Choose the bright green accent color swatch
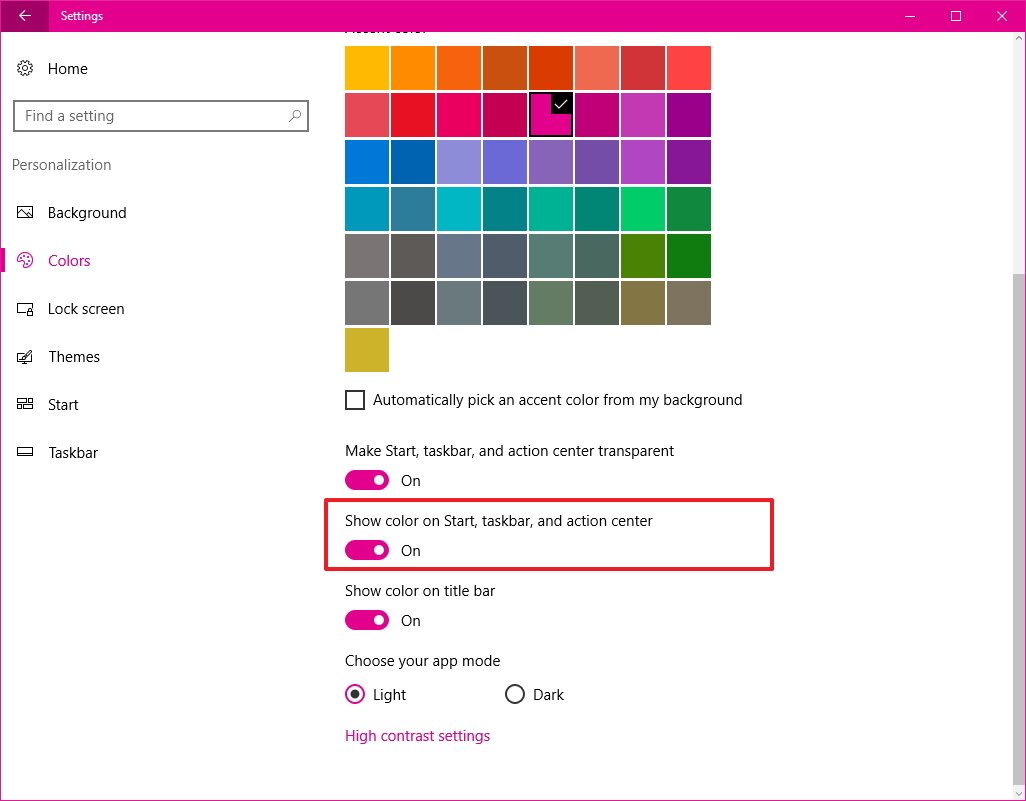The image size is (1026, 801). point(643,209)
